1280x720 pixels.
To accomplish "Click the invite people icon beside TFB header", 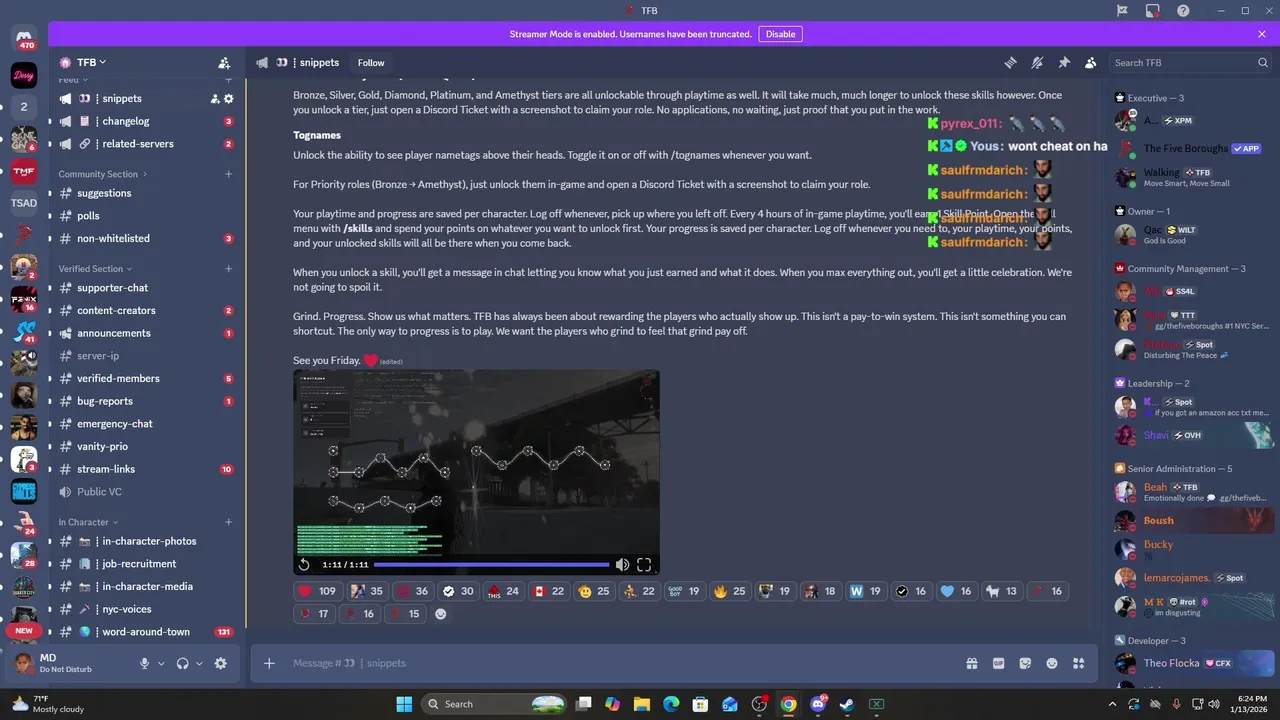I will 224,62.
